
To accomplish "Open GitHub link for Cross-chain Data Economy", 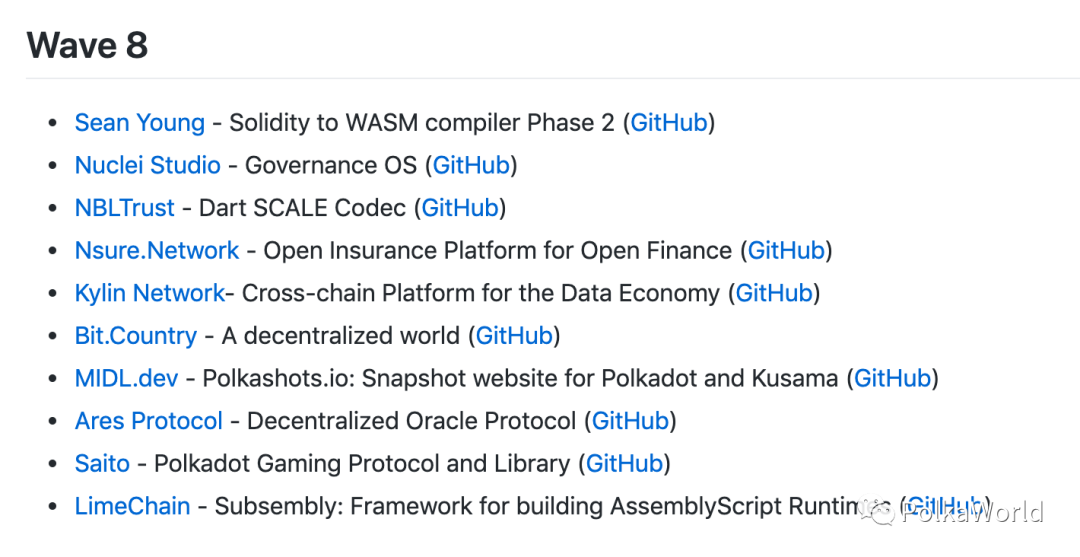I will click(774, 293).
